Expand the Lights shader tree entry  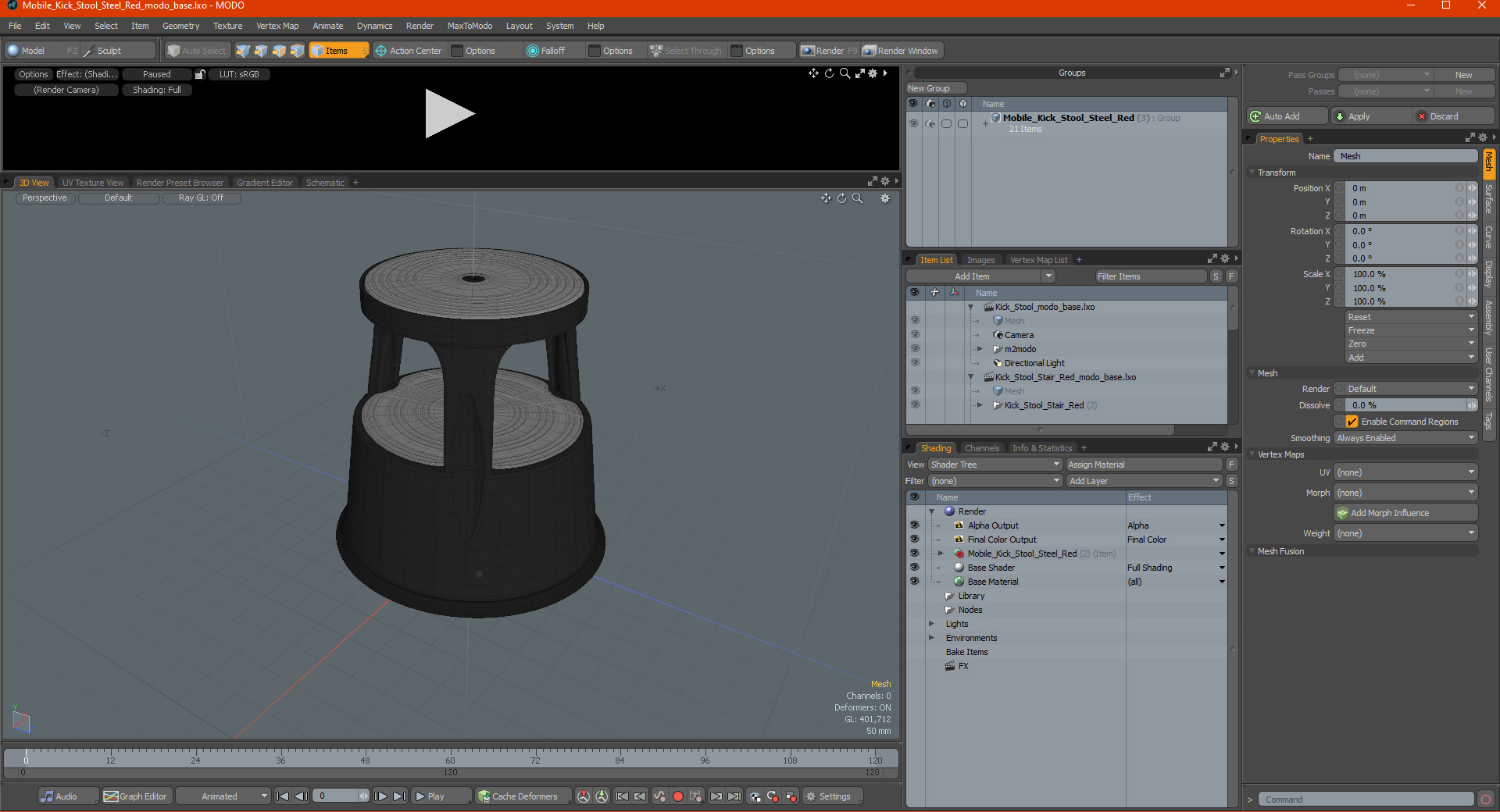[931, 624]
